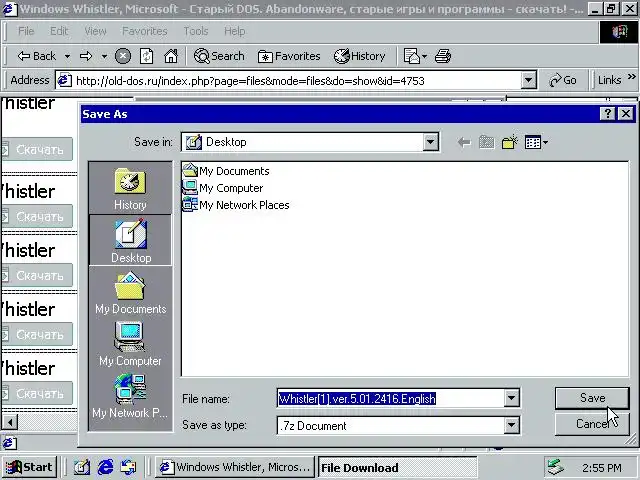Go to the Home page icon

tap(171, 56)
